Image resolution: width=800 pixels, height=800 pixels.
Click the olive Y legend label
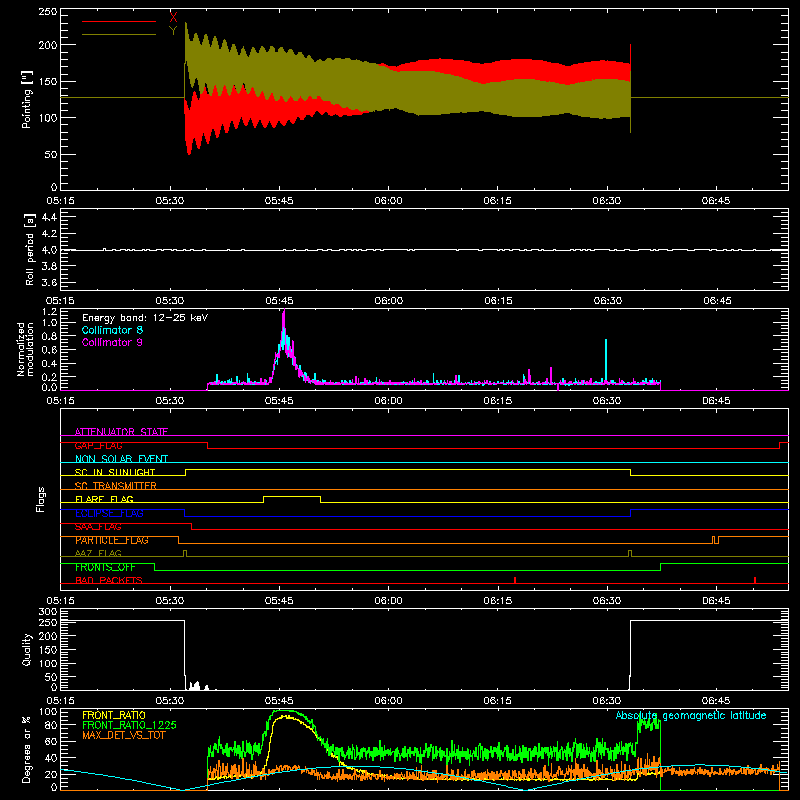[173, 31]
